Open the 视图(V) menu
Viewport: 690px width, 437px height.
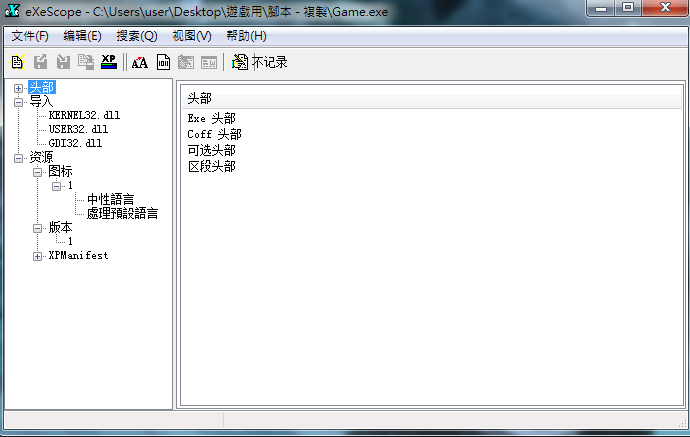(x=192, y=36)
